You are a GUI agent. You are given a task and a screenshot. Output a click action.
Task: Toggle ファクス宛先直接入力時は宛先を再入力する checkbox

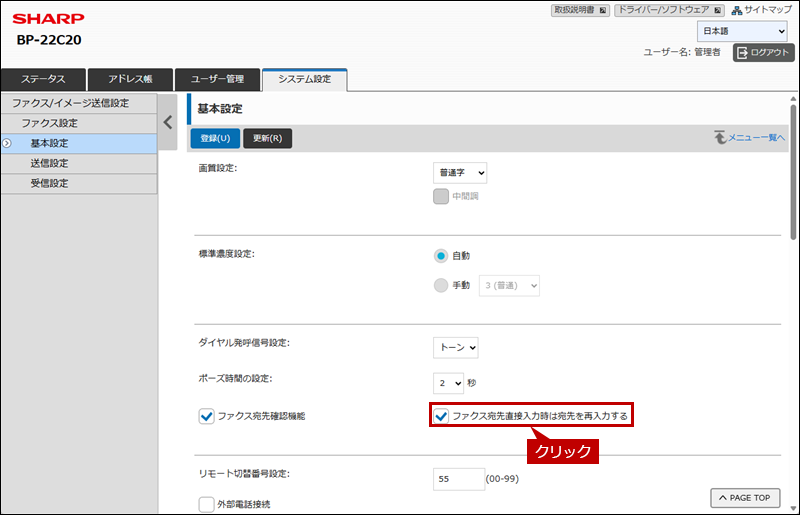(441, 416)
